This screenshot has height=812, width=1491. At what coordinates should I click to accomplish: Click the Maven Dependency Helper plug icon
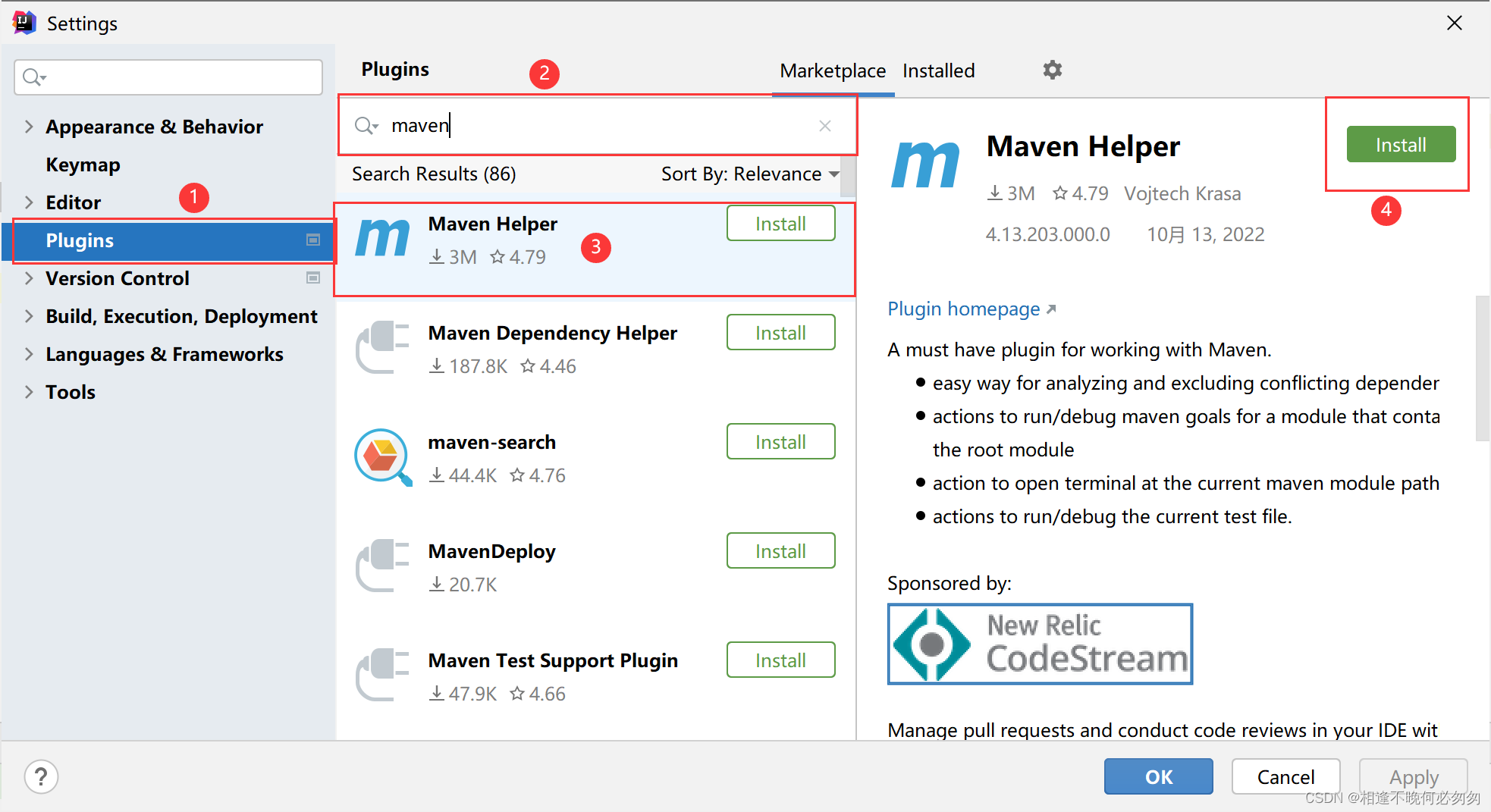[383, 347]
